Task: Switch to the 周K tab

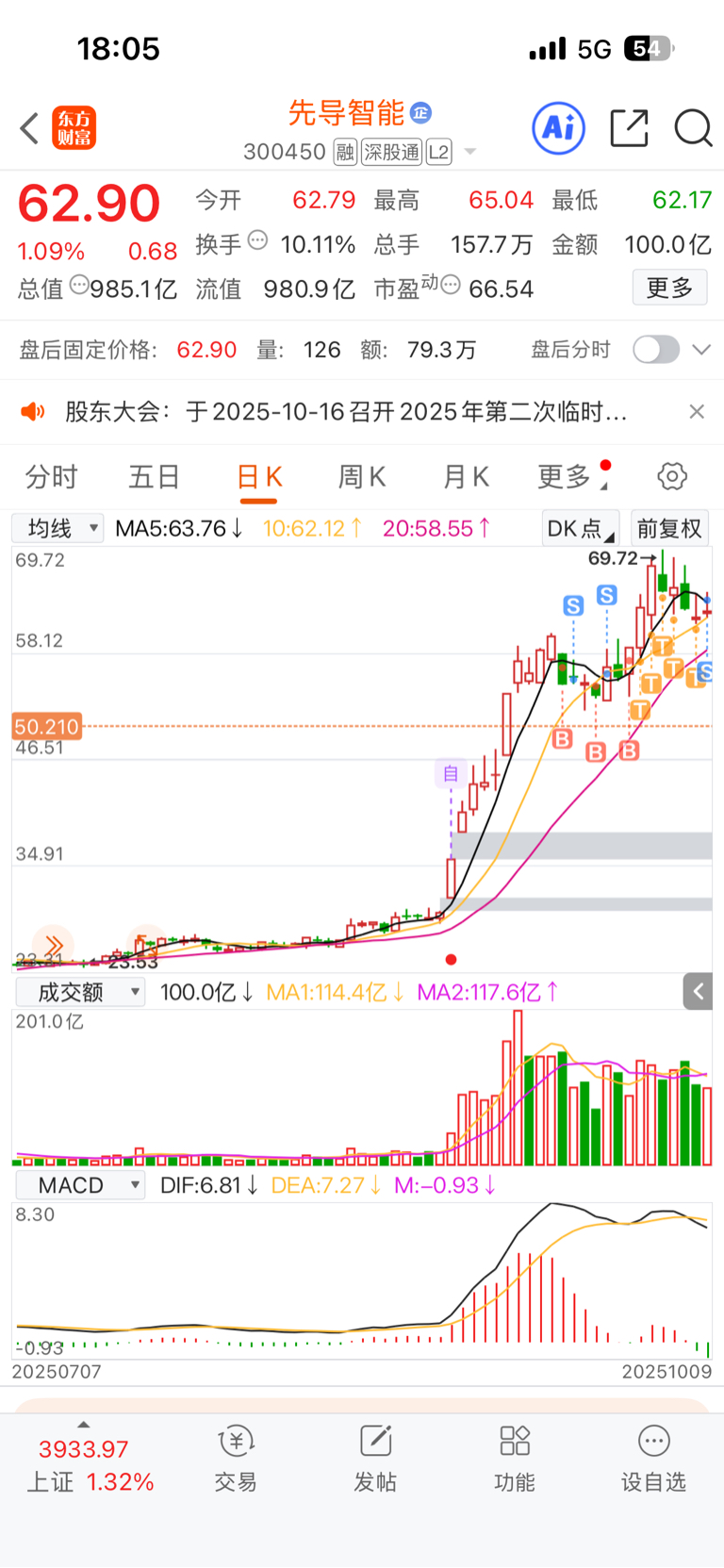Action: tap(362, 476)
